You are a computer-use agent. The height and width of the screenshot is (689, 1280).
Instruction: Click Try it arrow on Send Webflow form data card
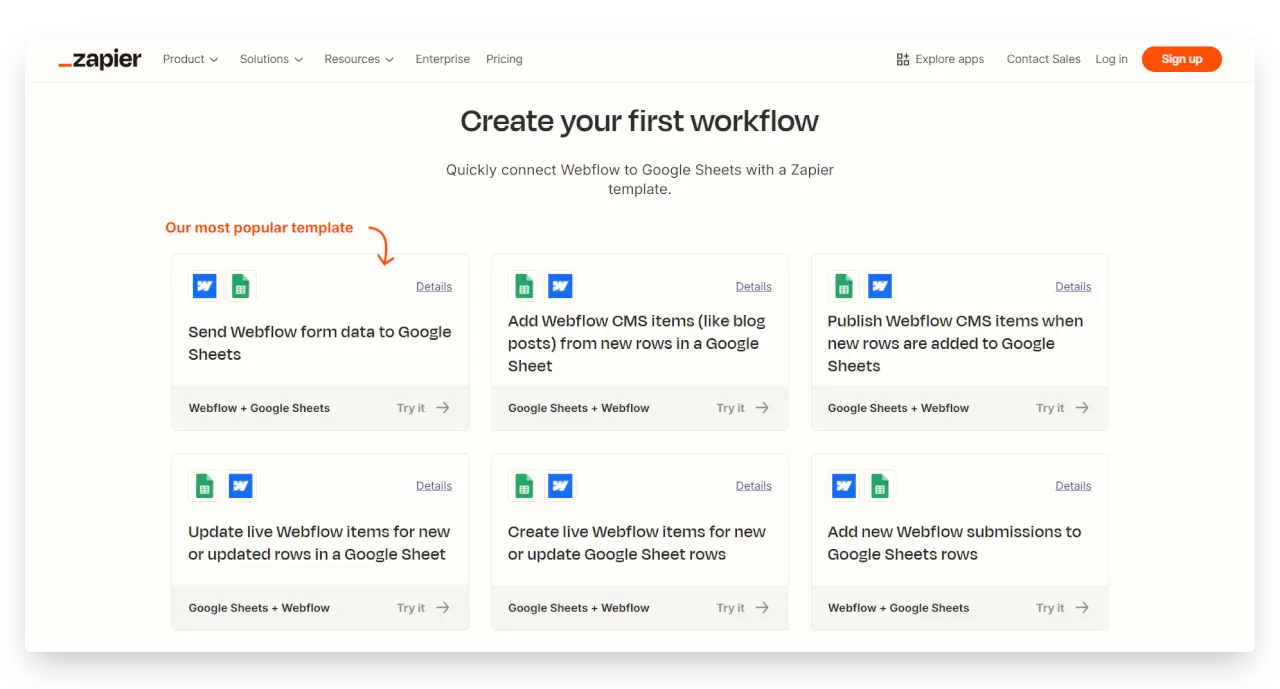pos(443,408)
